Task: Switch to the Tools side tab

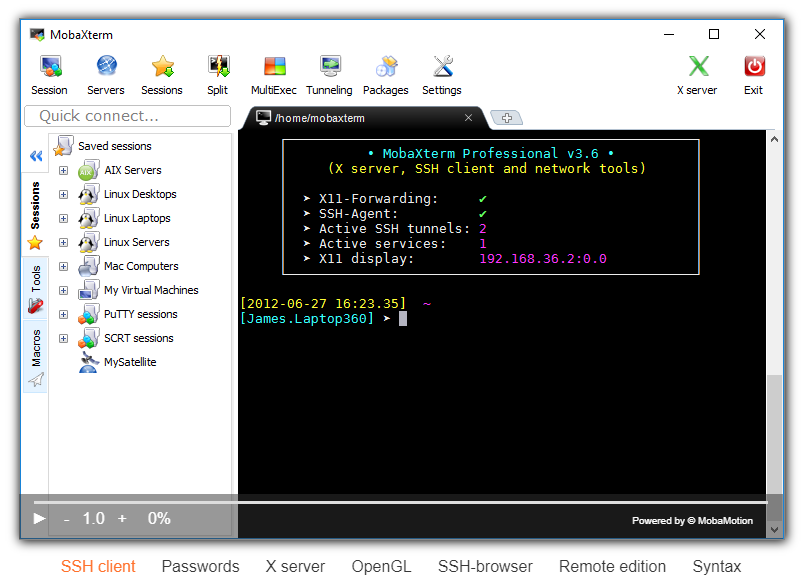Action: pyautogui.click(x=35, y=288)
